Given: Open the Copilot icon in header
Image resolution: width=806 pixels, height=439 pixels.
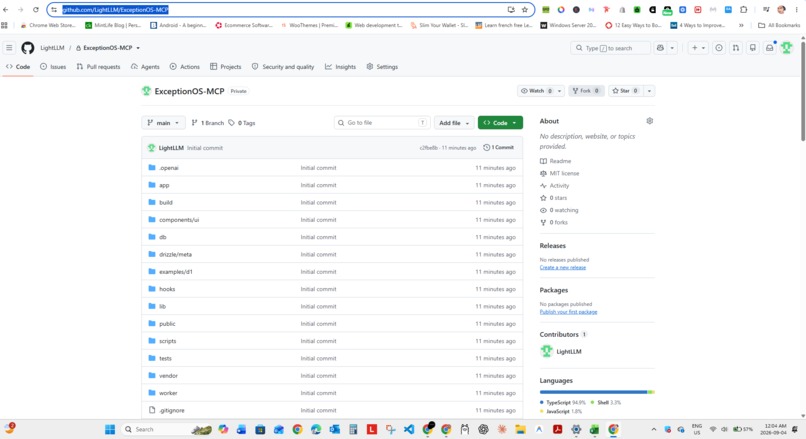Looking at the screenshot, I should (660, 48).
